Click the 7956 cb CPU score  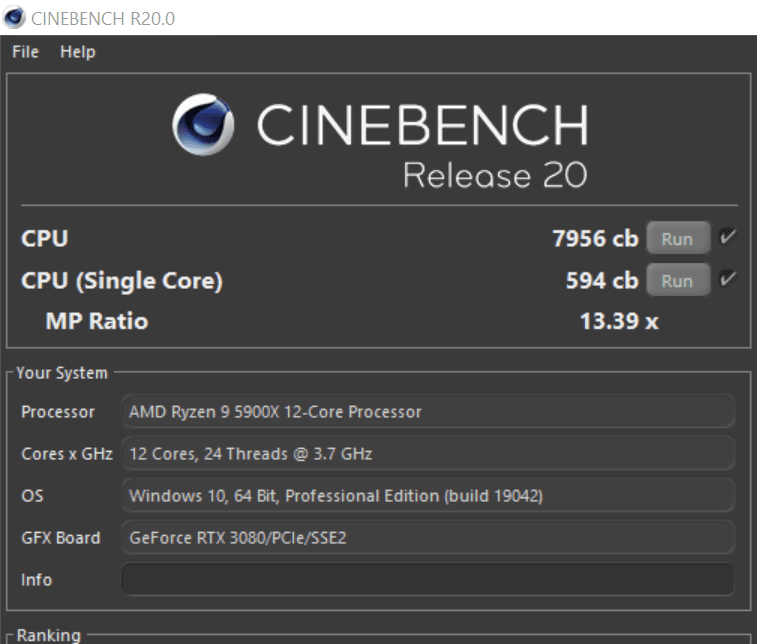point(595,238)
